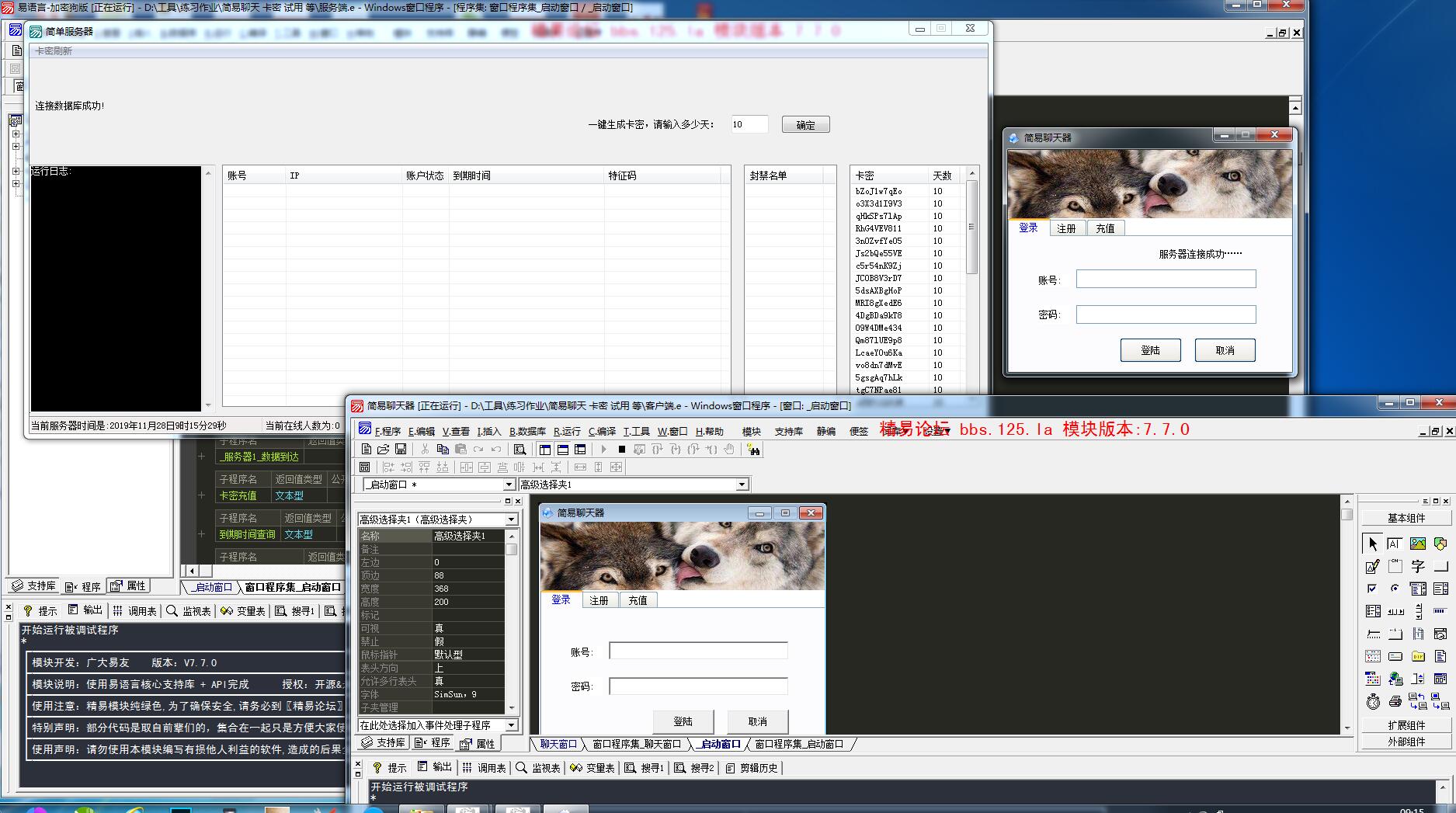Screen dimensions: 1456x813
Task: Select the checkbox component in component box
Action: click(1372, 589)
